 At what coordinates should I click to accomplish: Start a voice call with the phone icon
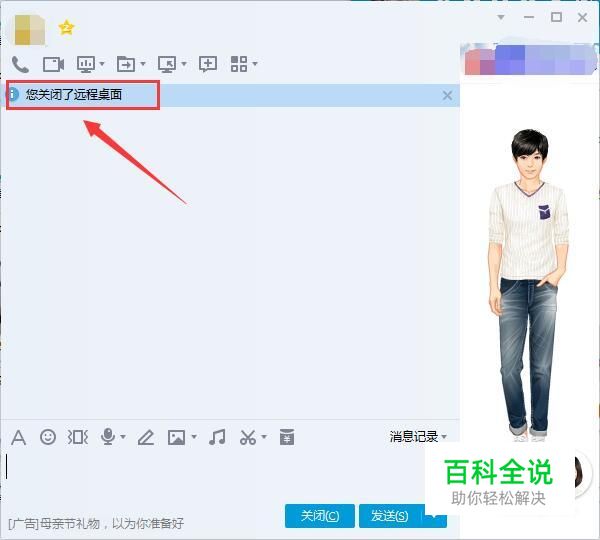[x=20, y=64]
